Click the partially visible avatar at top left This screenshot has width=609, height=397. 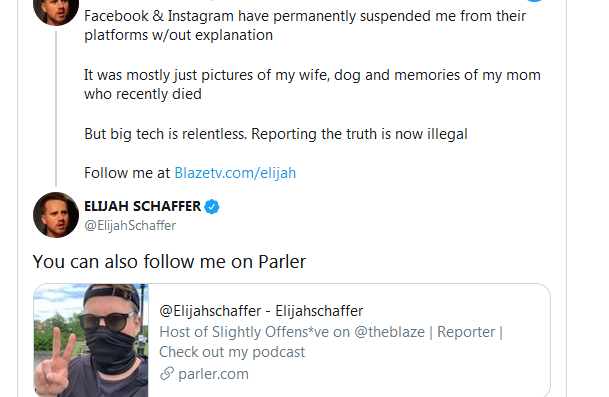56,12
